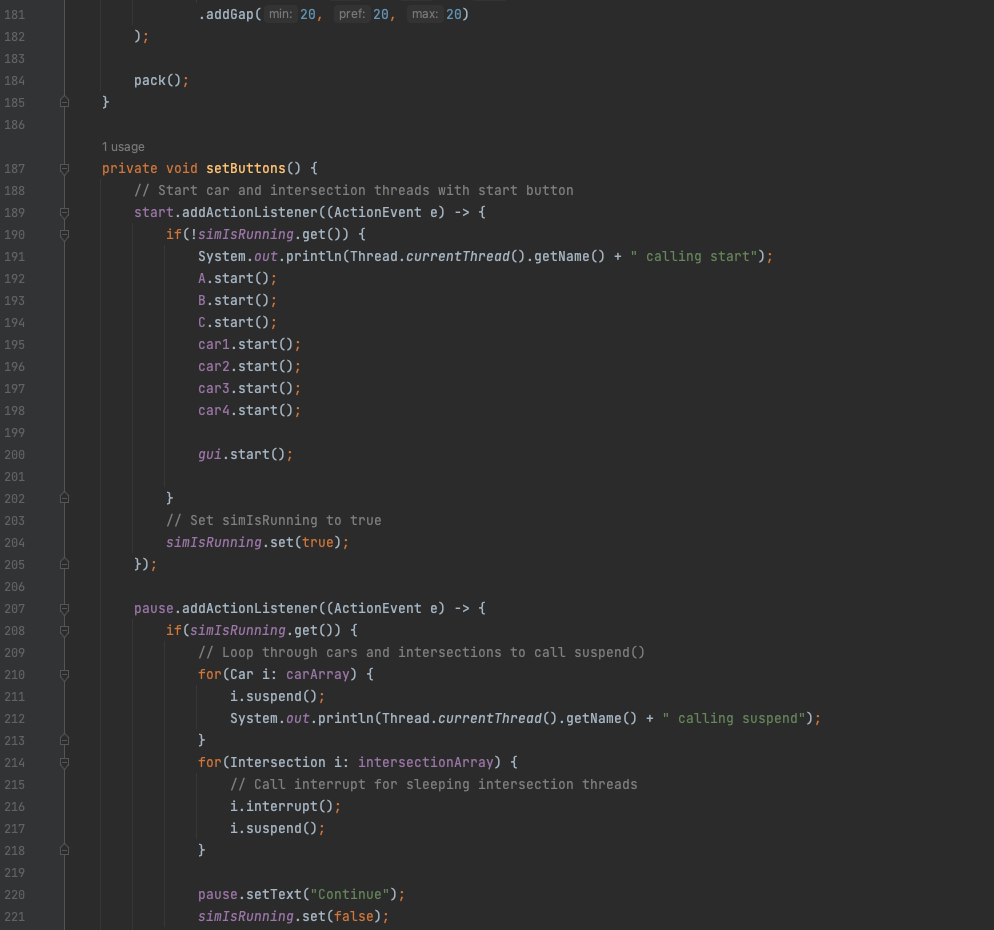Screen dimensions: 994x930
Task: Collapse the for(Intersection i) loop on line 214
Action: [64, 763]
